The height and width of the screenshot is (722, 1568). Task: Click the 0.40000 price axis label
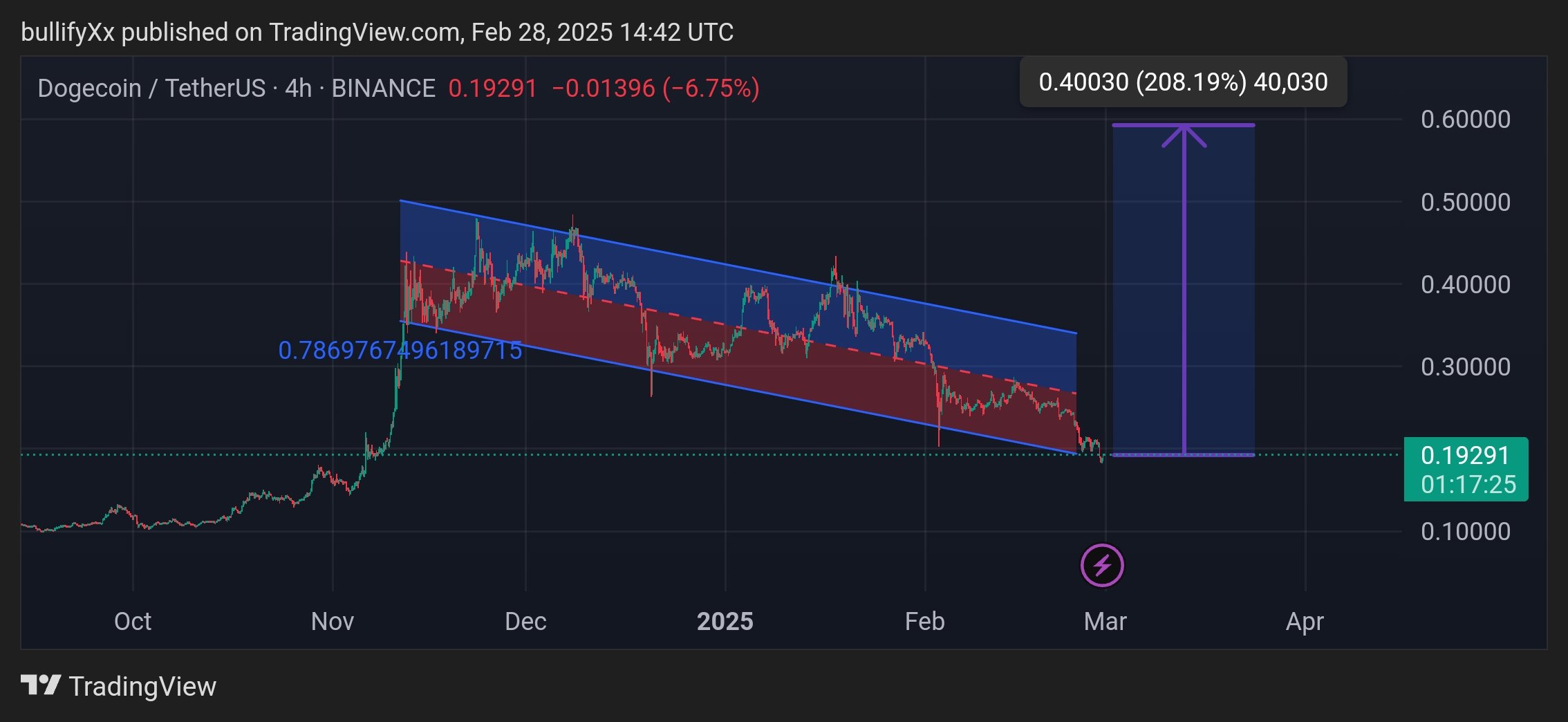1466,284
